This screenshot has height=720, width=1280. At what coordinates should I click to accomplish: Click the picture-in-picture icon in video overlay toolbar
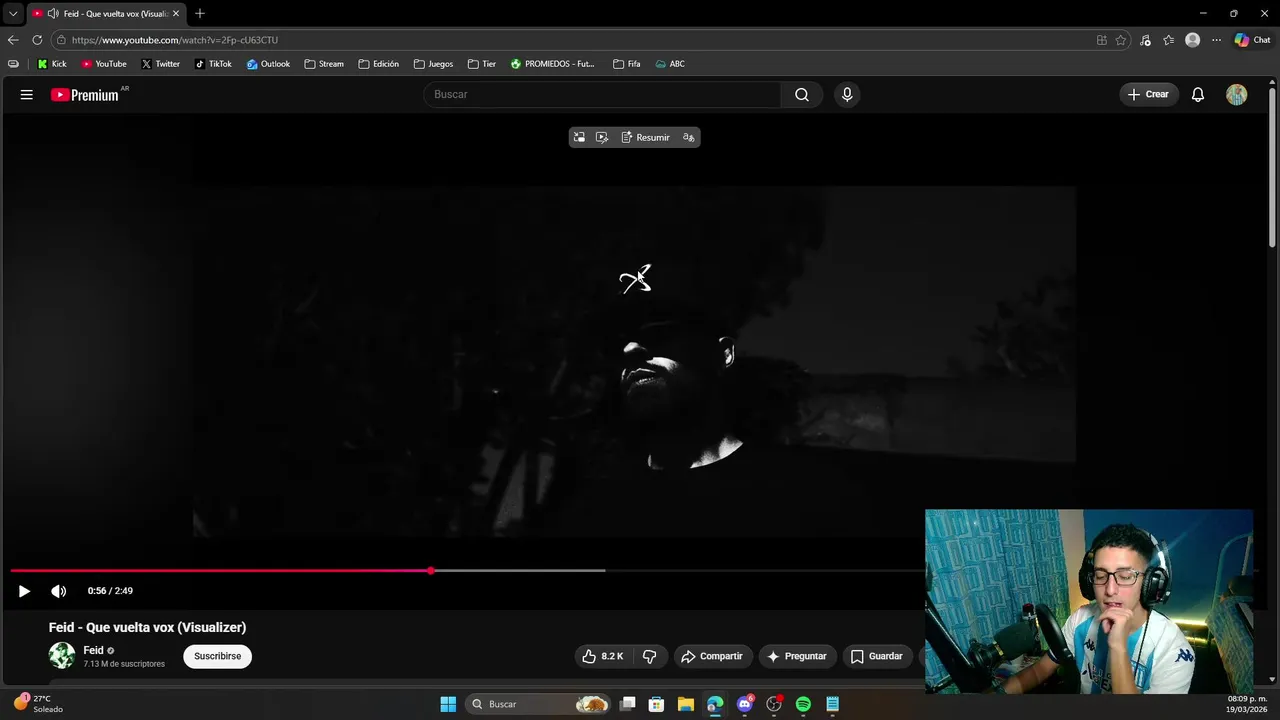click(579, 137)
